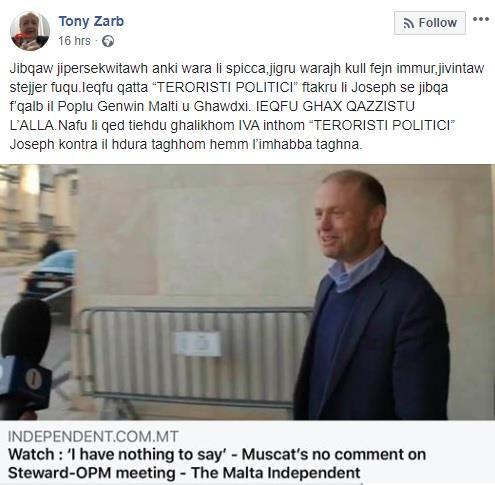Open the three-dot post options menu

coord(481,19)
